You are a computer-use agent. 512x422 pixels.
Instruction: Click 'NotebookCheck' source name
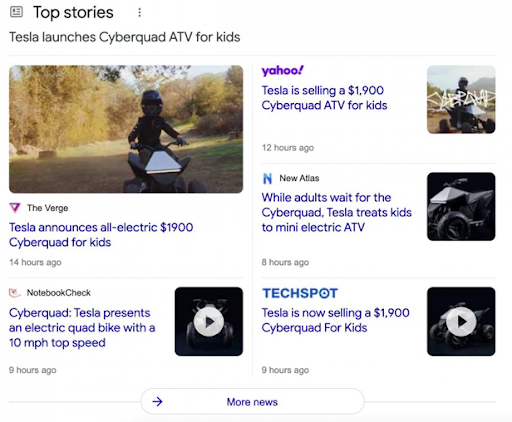(x=59, y=293)
